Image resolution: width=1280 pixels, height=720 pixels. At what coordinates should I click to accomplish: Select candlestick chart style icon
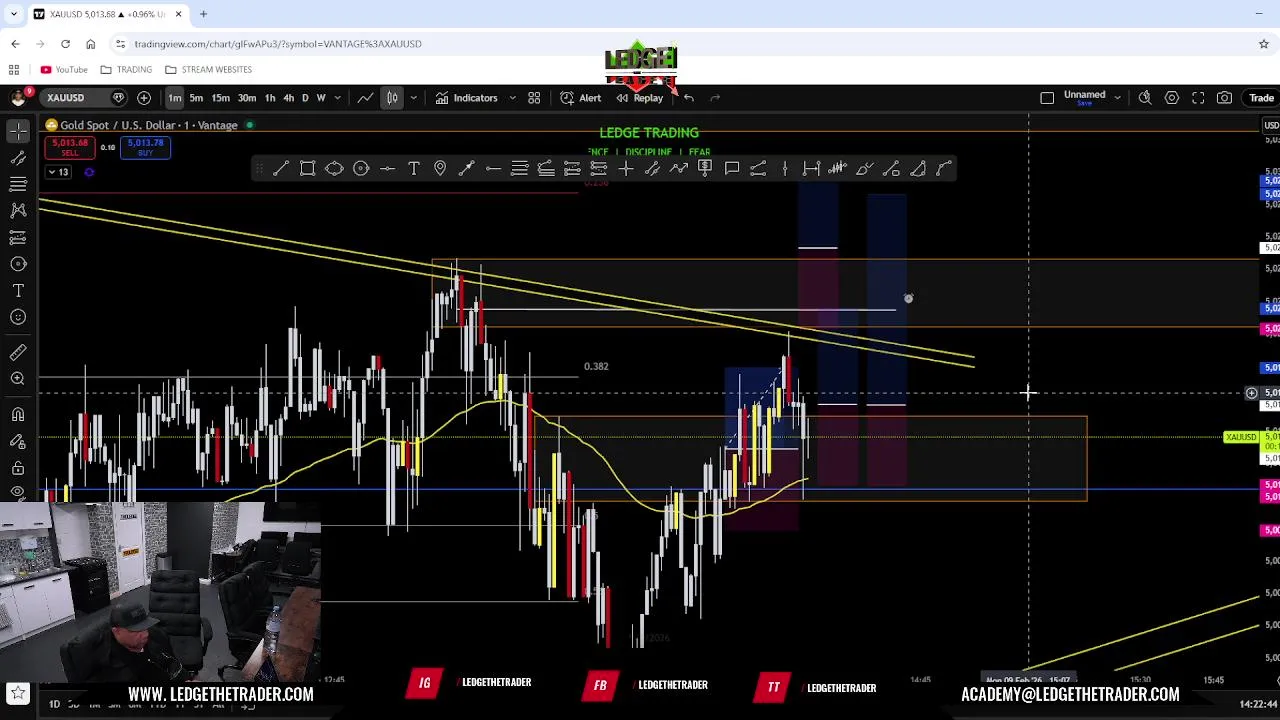click(392, 98)
